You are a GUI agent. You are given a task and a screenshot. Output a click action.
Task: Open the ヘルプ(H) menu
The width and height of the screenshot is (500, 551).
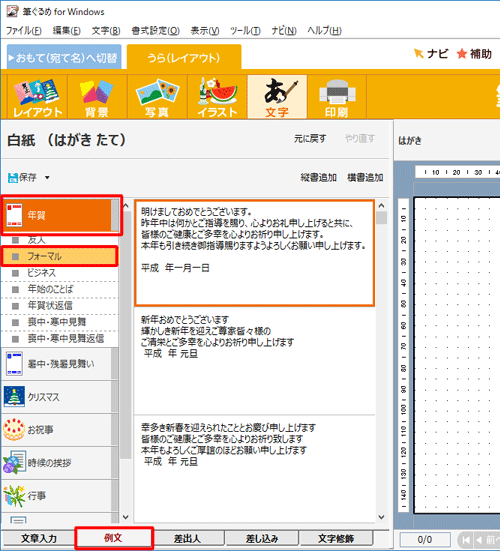point(324,31)
